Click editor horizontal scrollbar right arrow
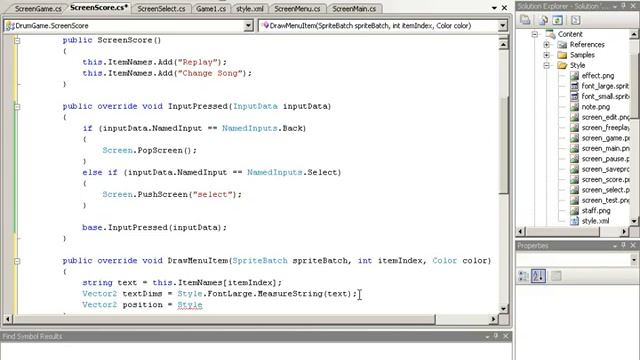Viewport: 640px width, 360px height. [493, 319]
